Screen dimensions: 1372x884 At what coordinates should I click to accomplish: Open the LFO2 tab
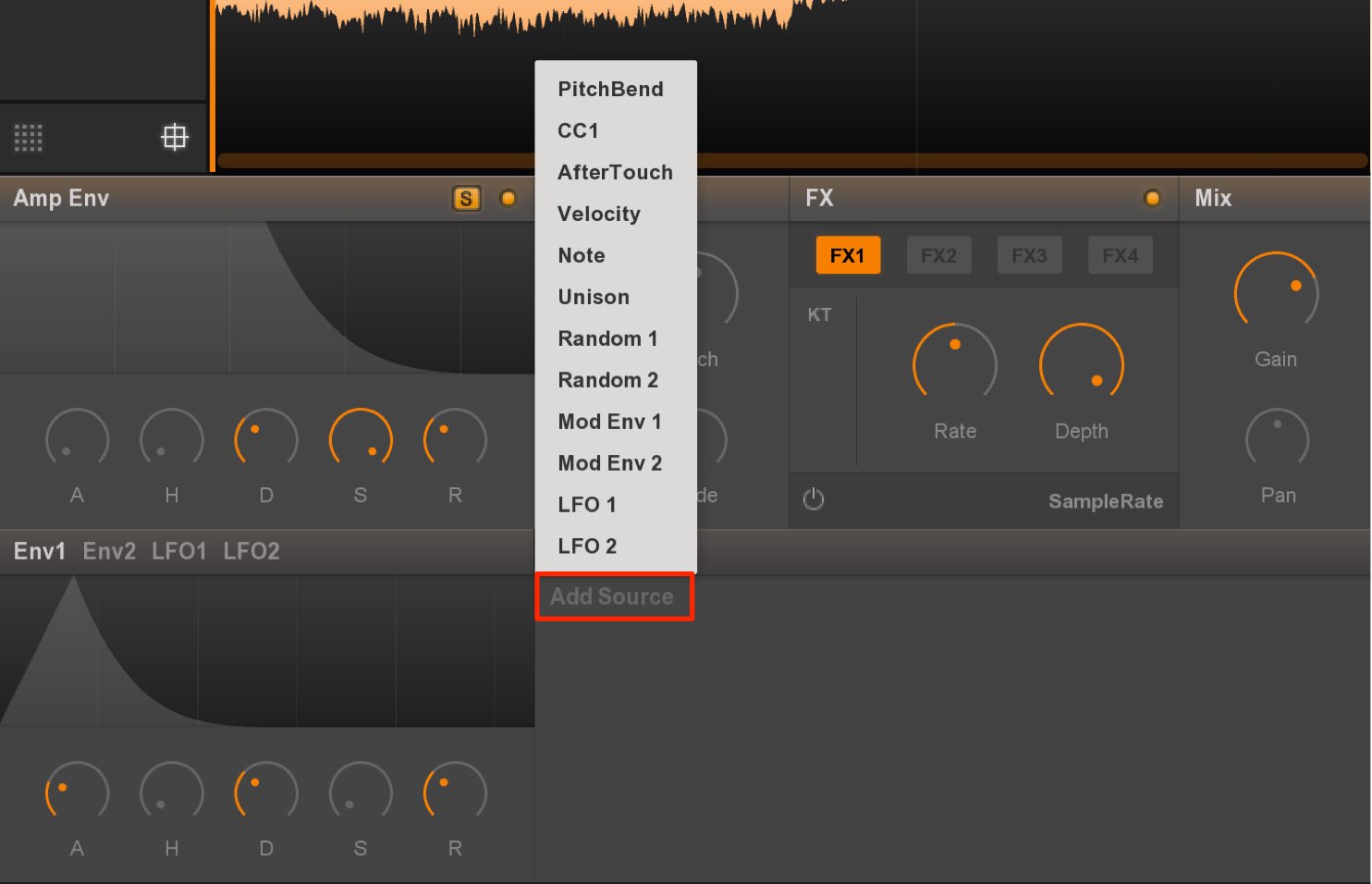[x=251, y=551]
